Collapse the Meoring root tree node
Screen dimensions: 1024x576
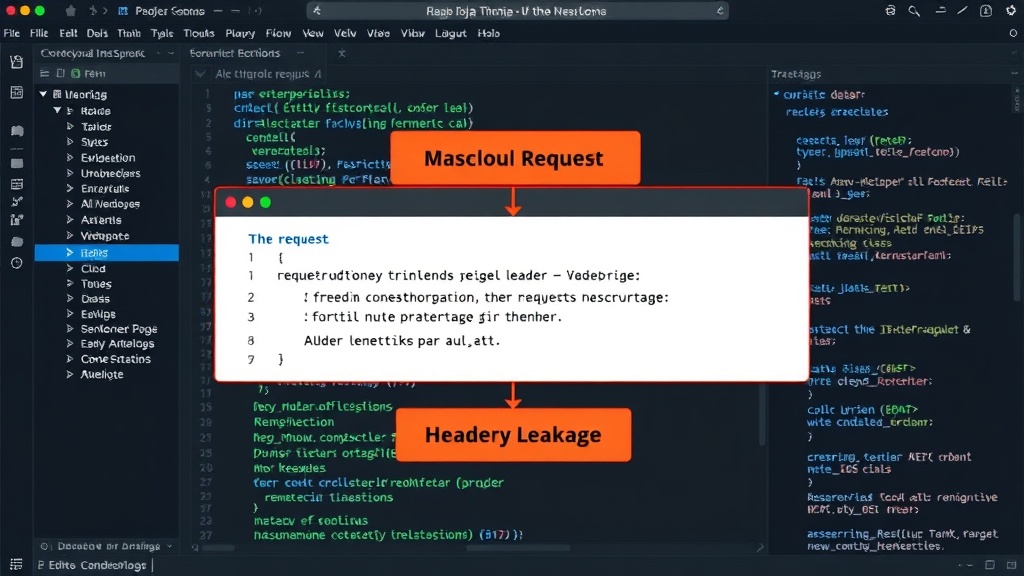point(43,94)
